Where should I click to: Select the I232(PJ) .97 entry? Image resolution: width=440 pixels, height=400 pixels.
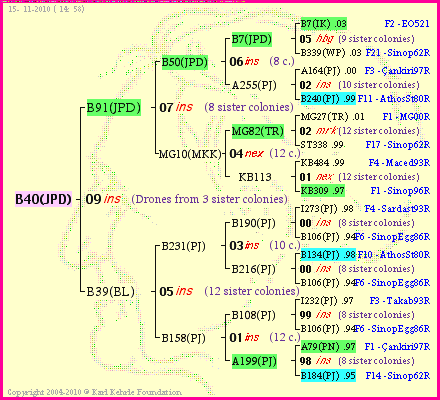coord(327,301)
